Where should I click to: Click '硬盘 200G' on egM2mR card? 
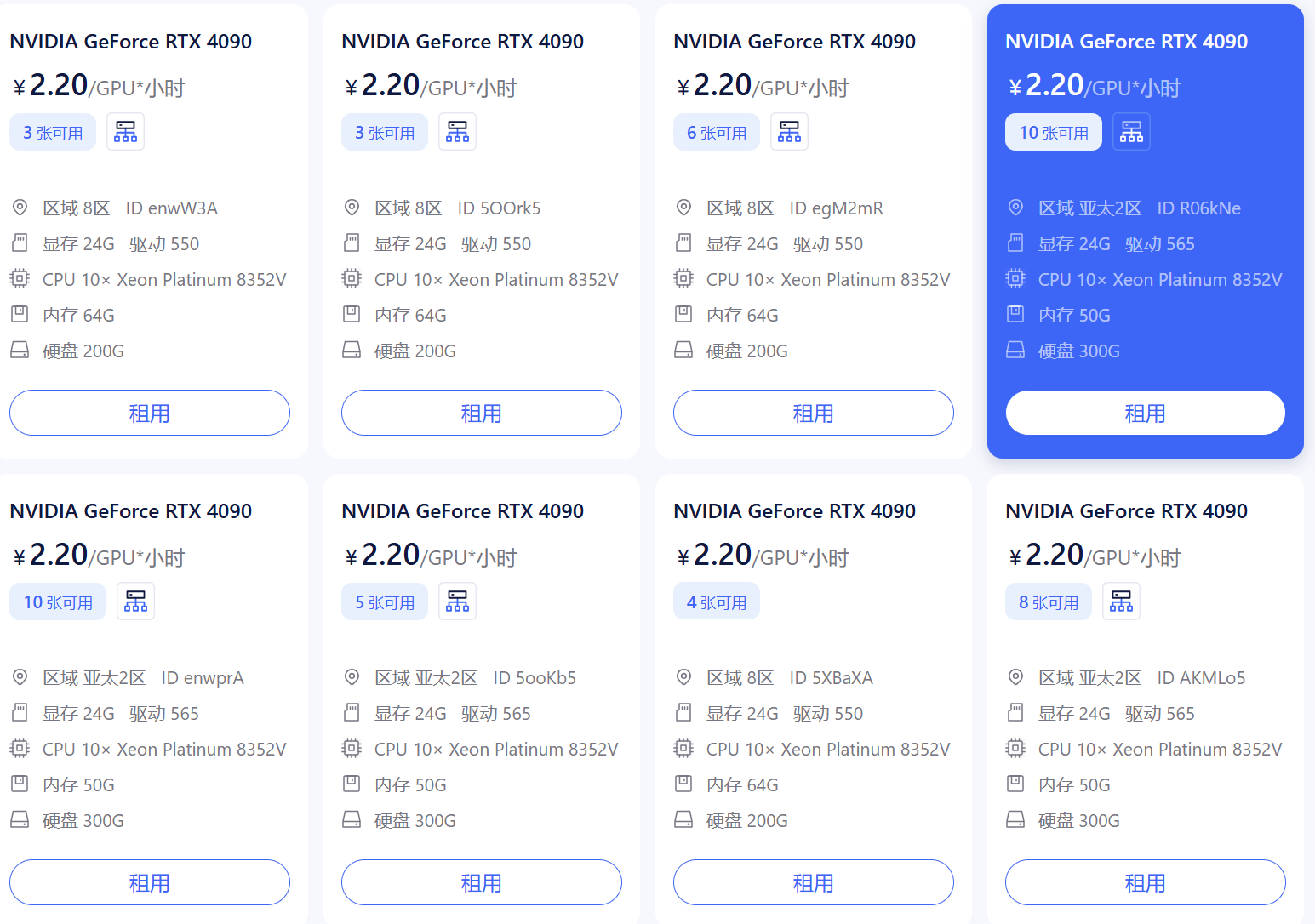click(x=747, y=351)
